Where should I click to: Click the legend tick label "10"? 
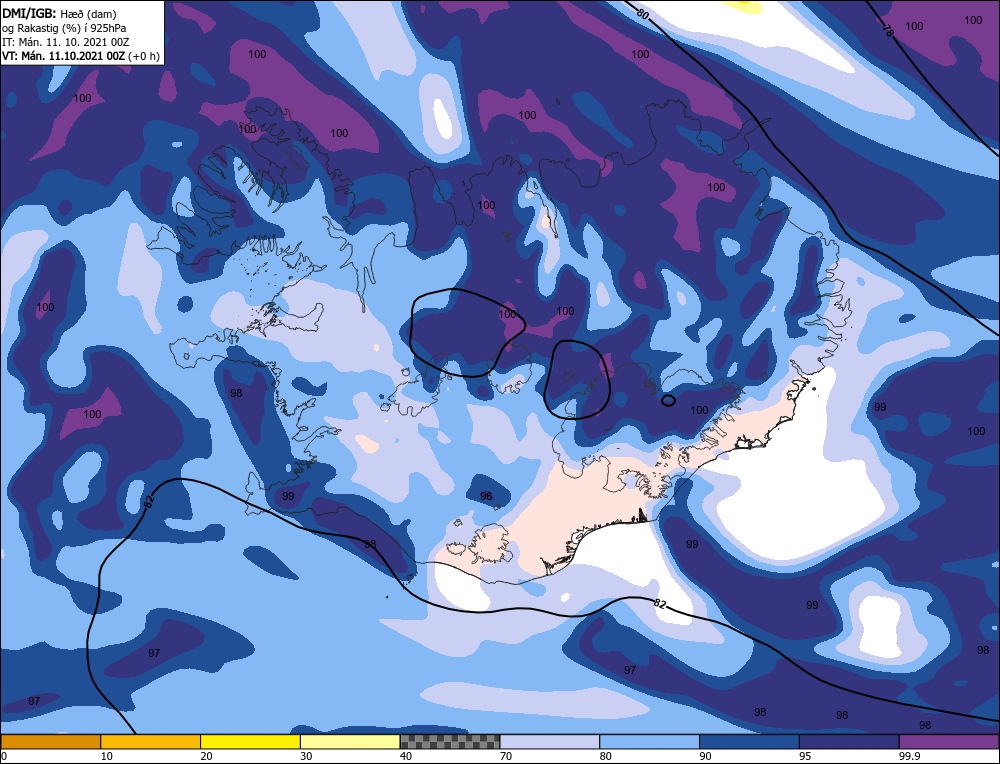pos(107,756)
